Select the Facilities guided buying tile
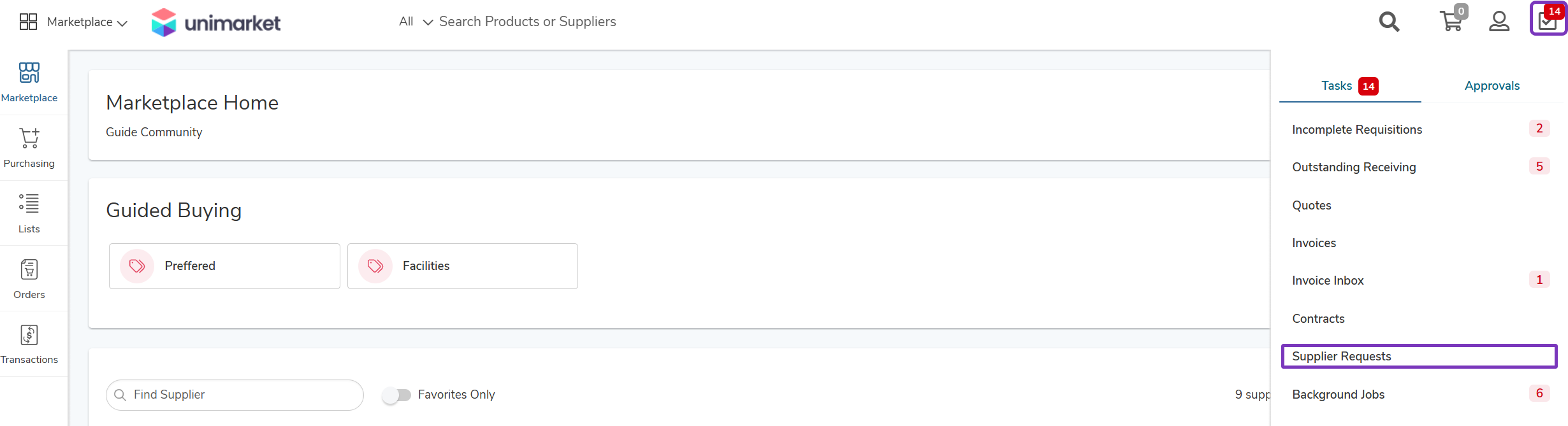Screen dimensions: 1568x426 coord(463,266)
